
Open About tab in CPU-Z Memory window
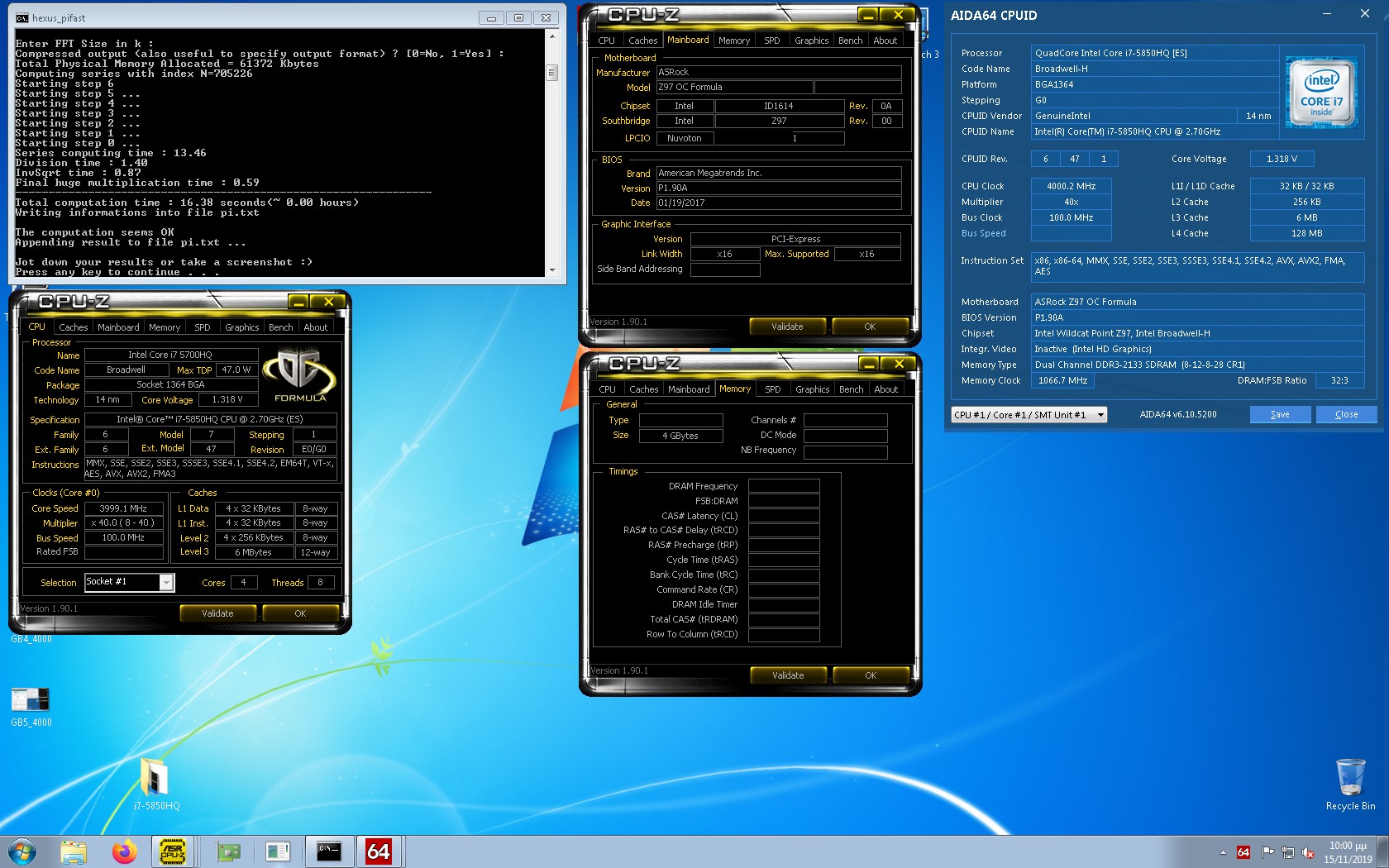coord(885,389)
